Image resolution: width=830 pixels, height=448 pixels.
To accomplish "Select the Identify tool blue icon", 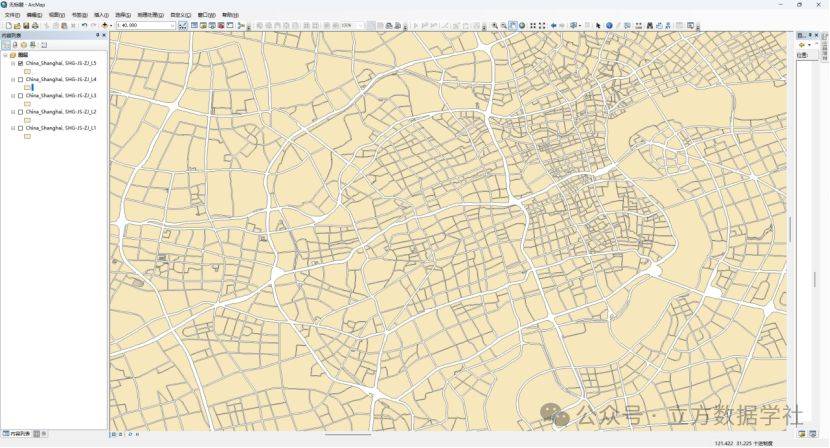I will [x=609, y=25].
